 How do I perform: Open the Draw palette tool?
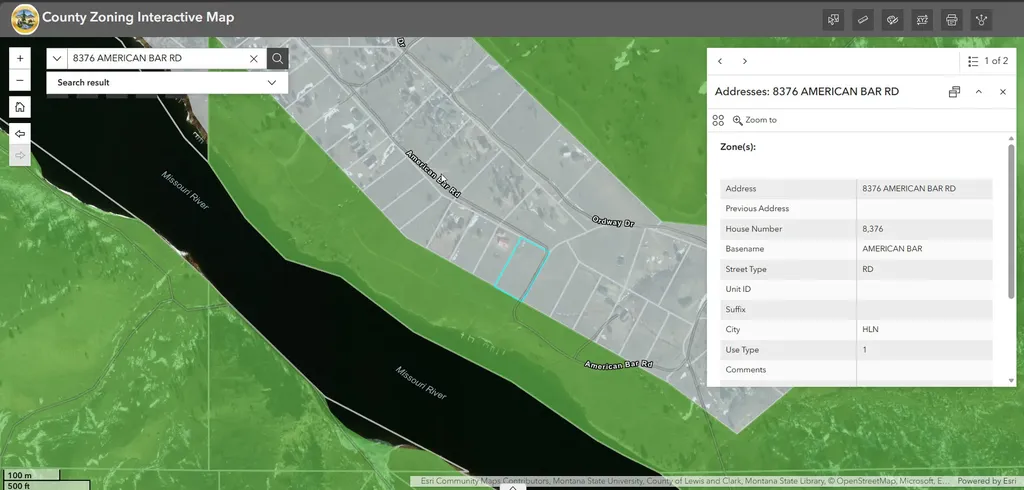[x=892, y=20]
